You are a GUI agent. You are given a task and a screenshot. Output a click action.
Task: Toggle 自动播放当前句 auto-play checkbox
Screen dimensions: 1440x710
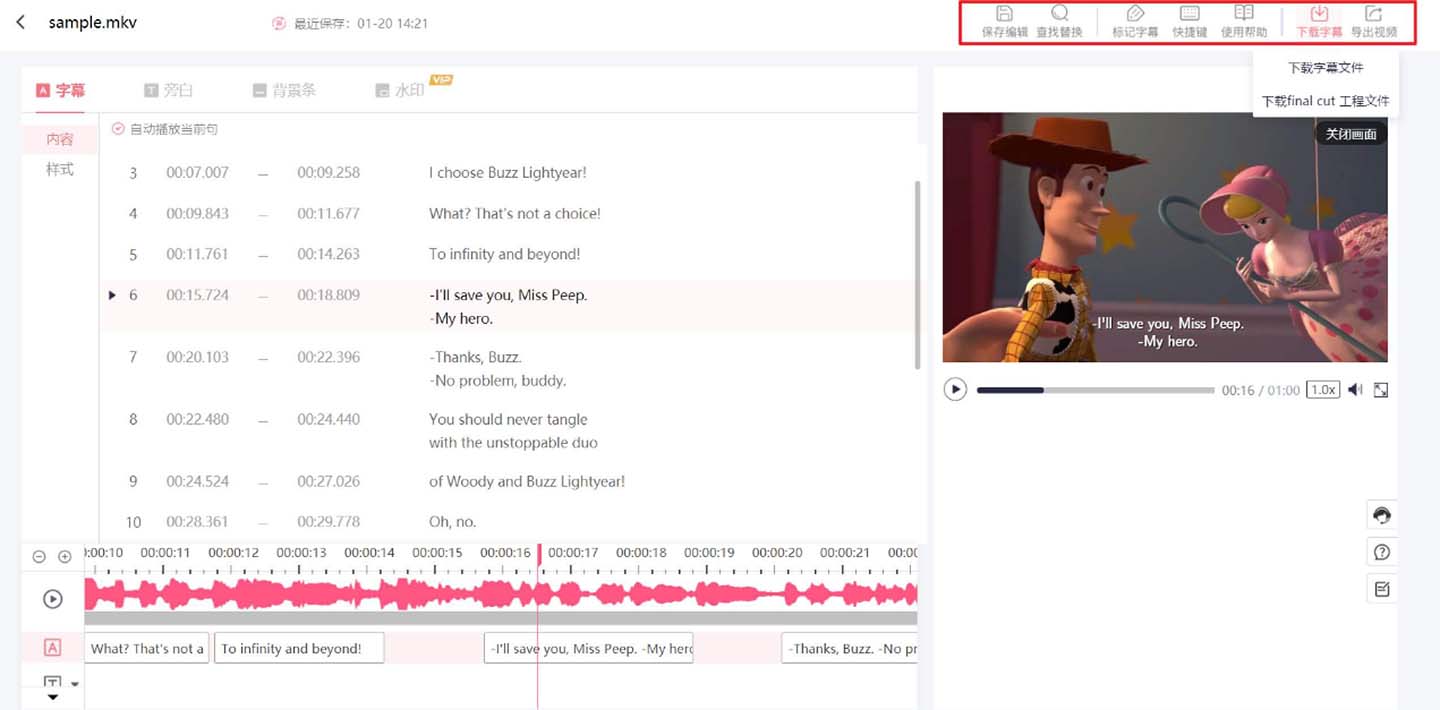(118, 129)
